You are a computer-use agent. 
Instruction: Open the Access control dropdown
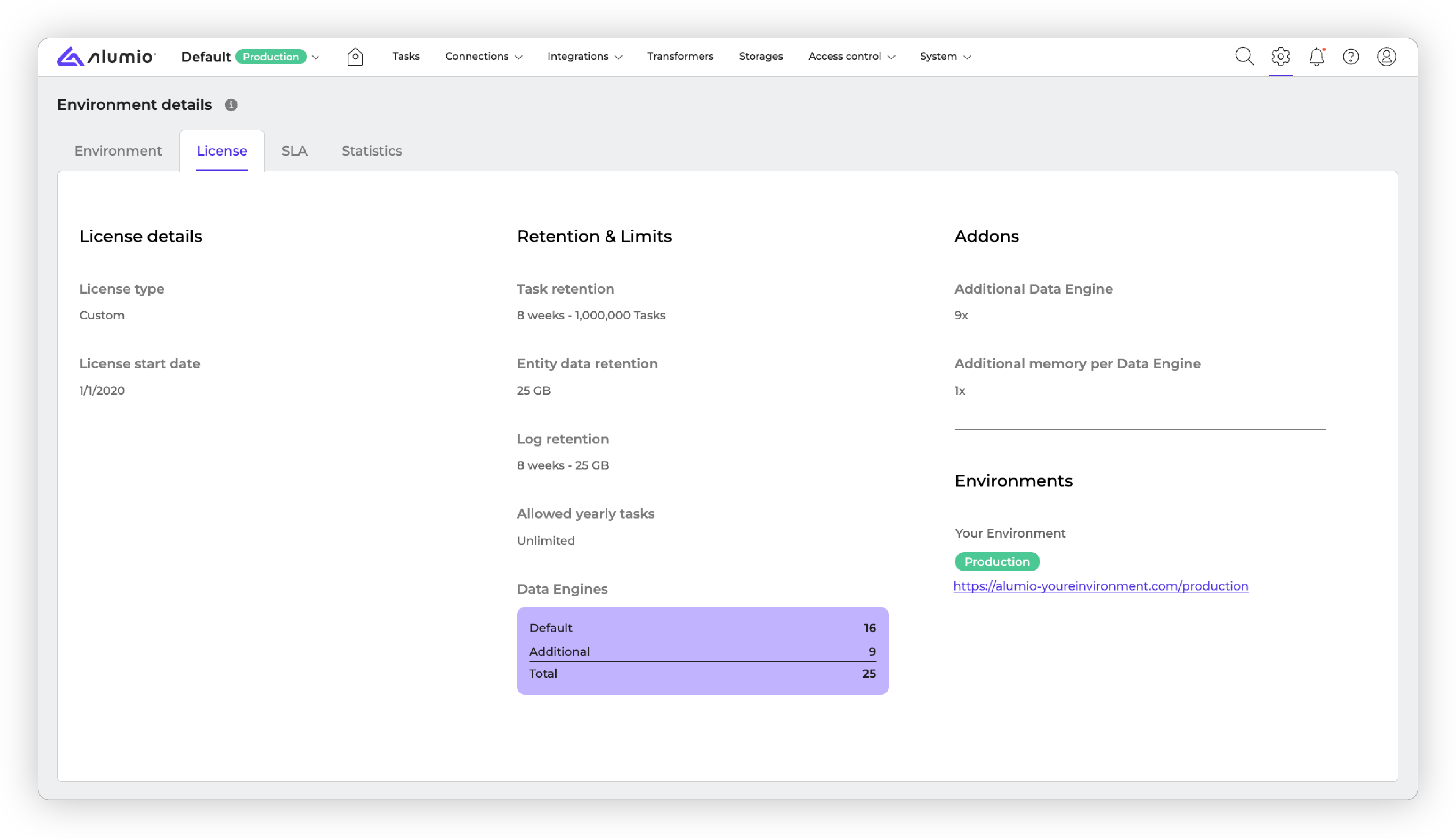point(851,57)
